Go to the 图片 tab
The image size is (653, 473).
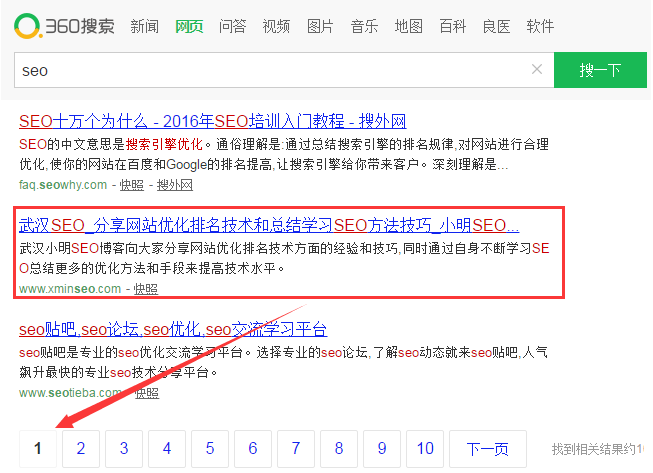[x=320, y=26]
